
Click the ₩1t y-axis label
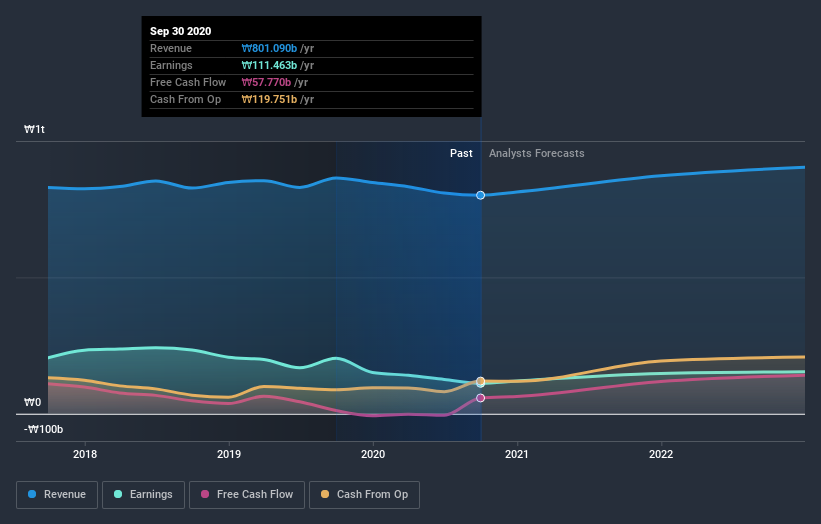(x=35, y=129)
